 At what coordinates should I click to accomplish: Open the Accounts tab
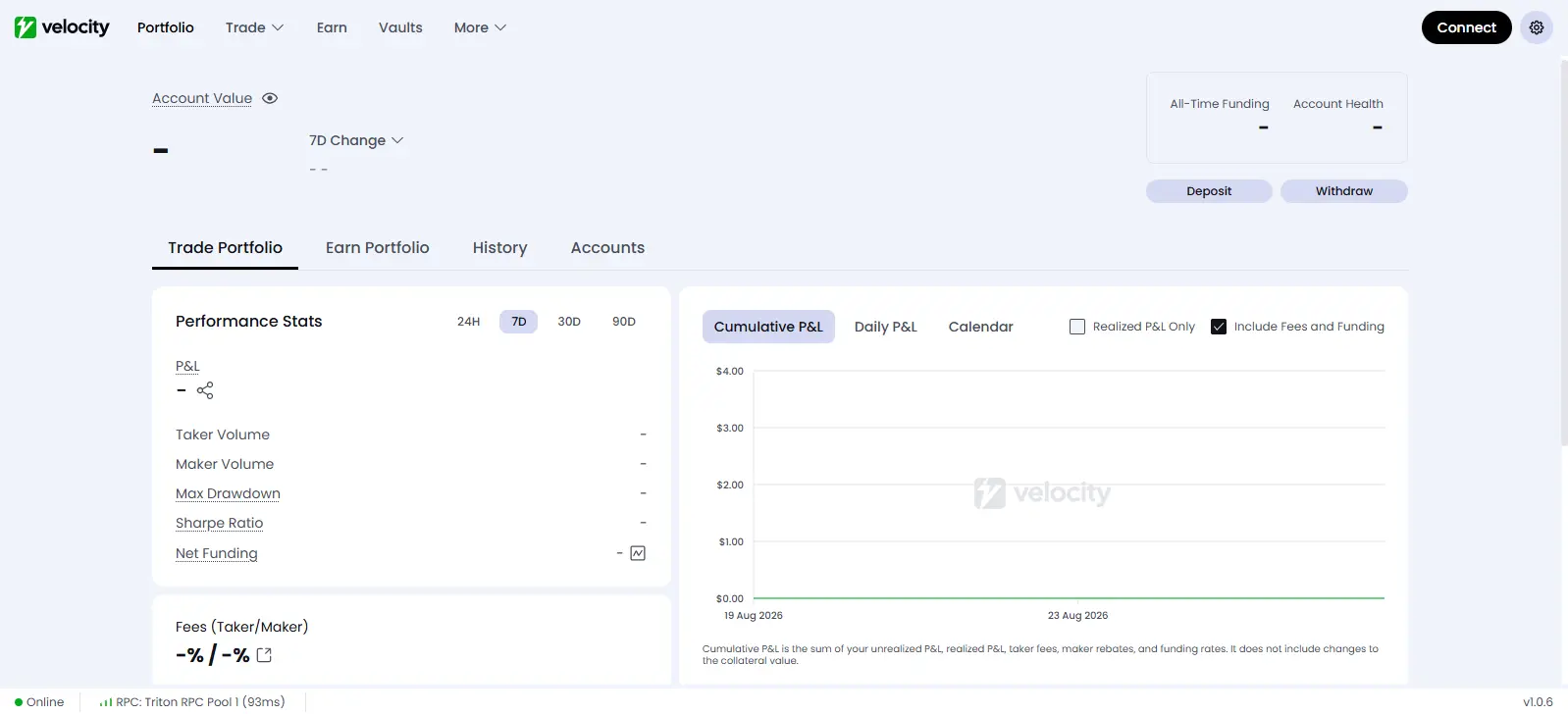coord(608,248)
